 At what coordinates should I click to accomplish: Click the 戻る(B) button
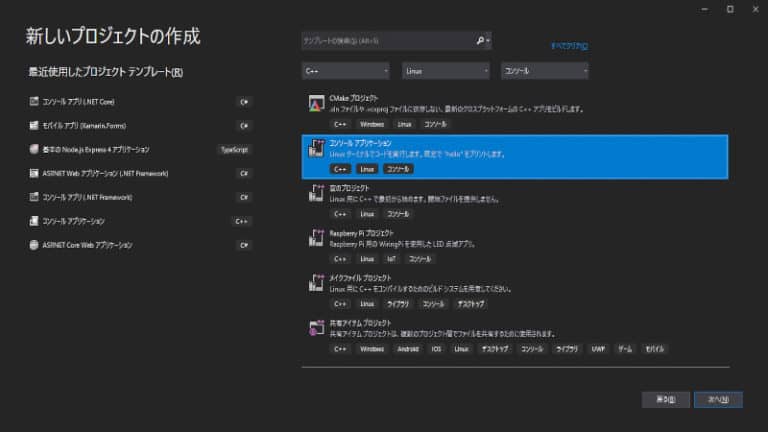click(x=666, y=400)
